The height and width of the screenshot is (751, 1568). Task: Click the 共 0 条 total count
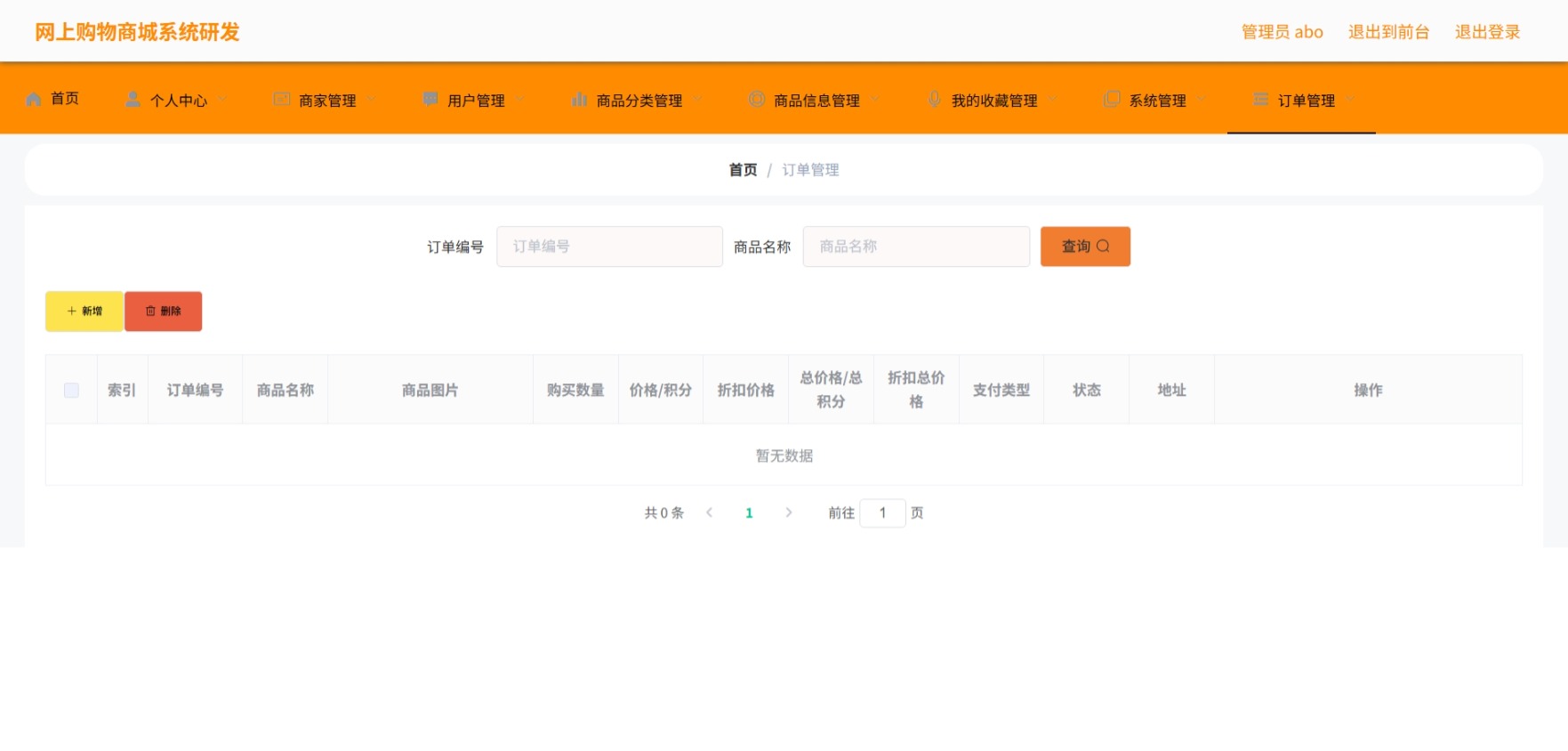point(663,513)
